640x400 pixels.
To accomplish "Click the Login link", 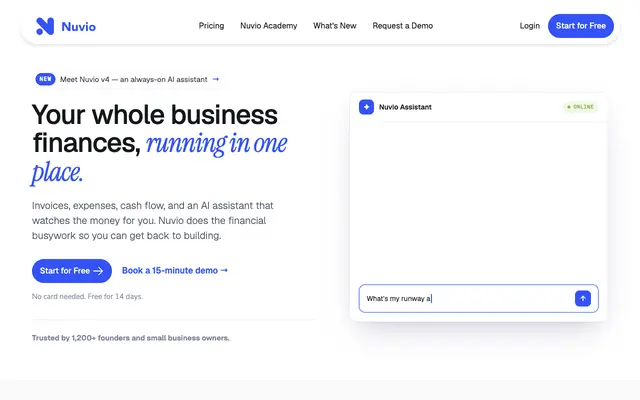I will coord(529,26).
